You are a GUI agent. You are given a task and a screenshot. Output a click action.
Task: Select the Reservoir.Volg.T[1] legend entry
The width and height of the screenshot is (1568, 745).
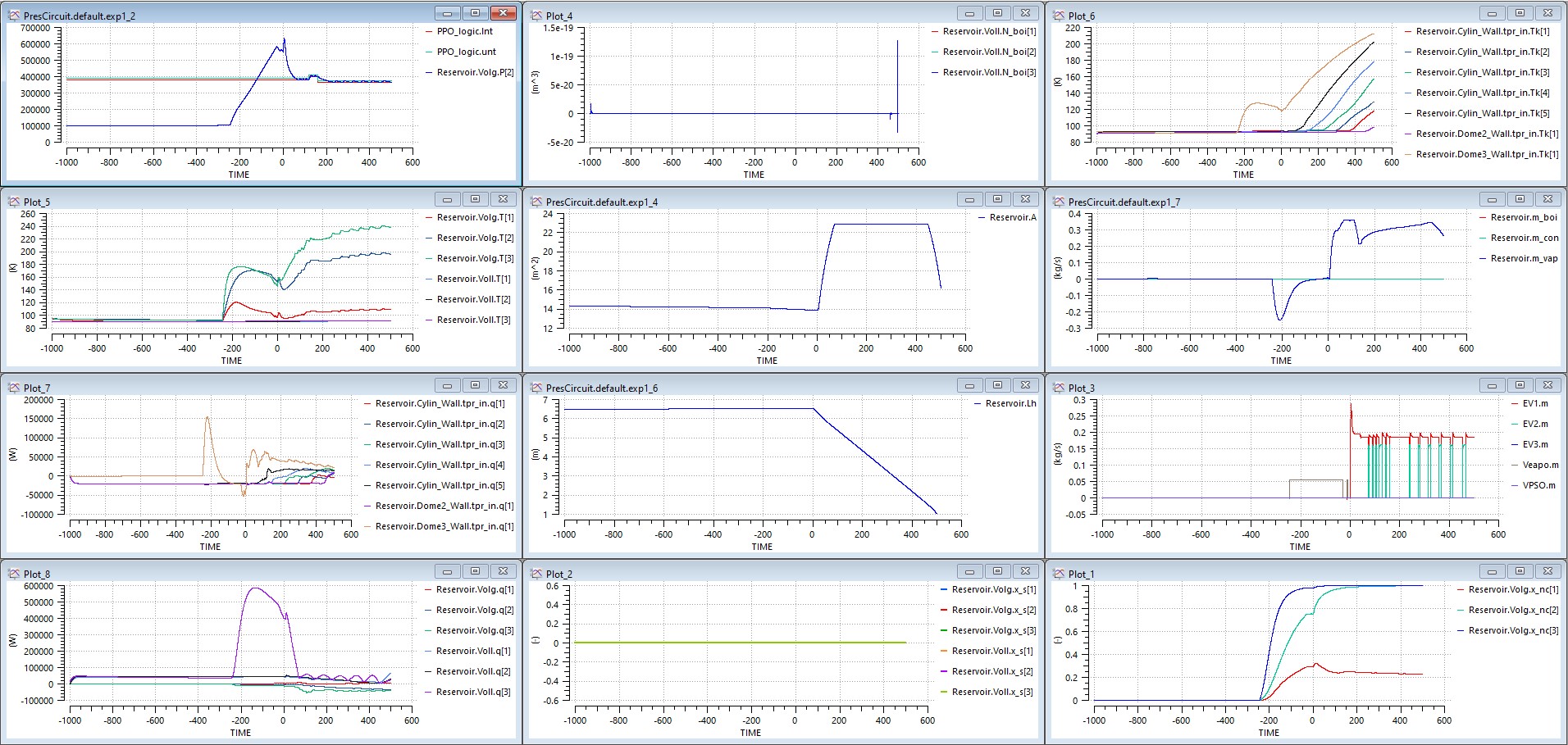(470, 217)
